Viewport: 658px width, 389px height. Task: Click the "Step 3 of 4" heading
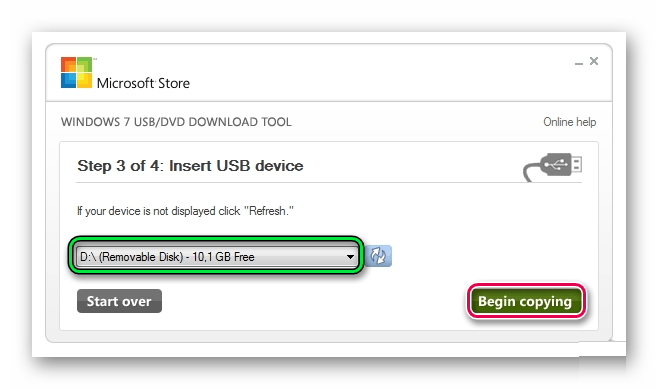[x=118, y=166]
